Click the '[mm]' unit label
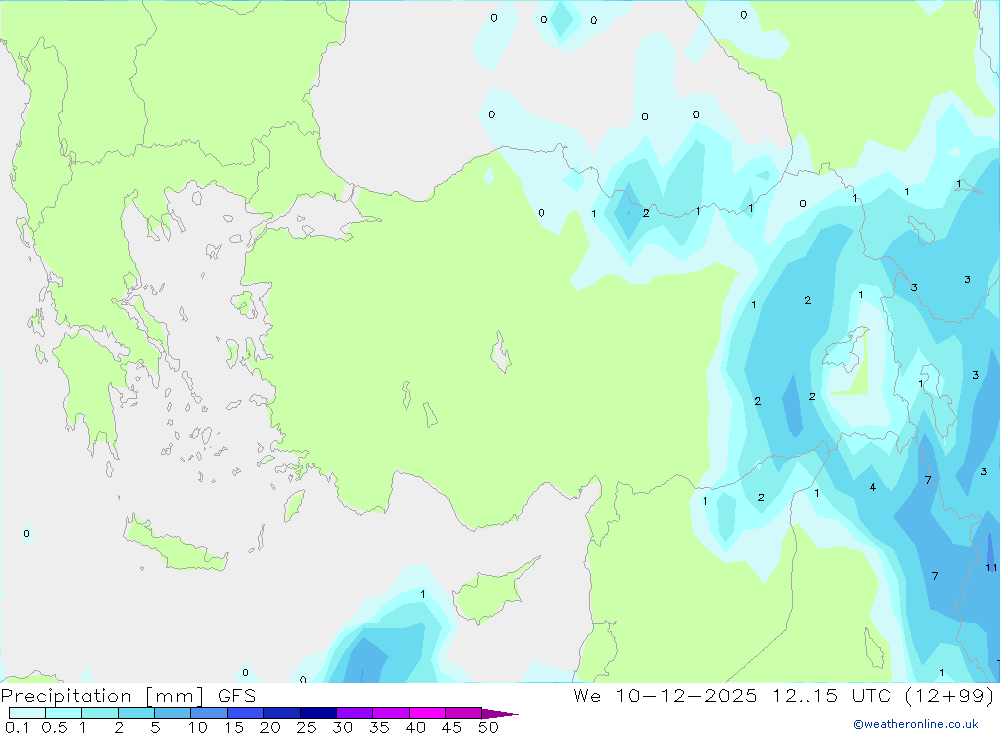Image resolution: width=1000 pixels, height=733 pixels. pyautogui.click(x=175, y=696)
